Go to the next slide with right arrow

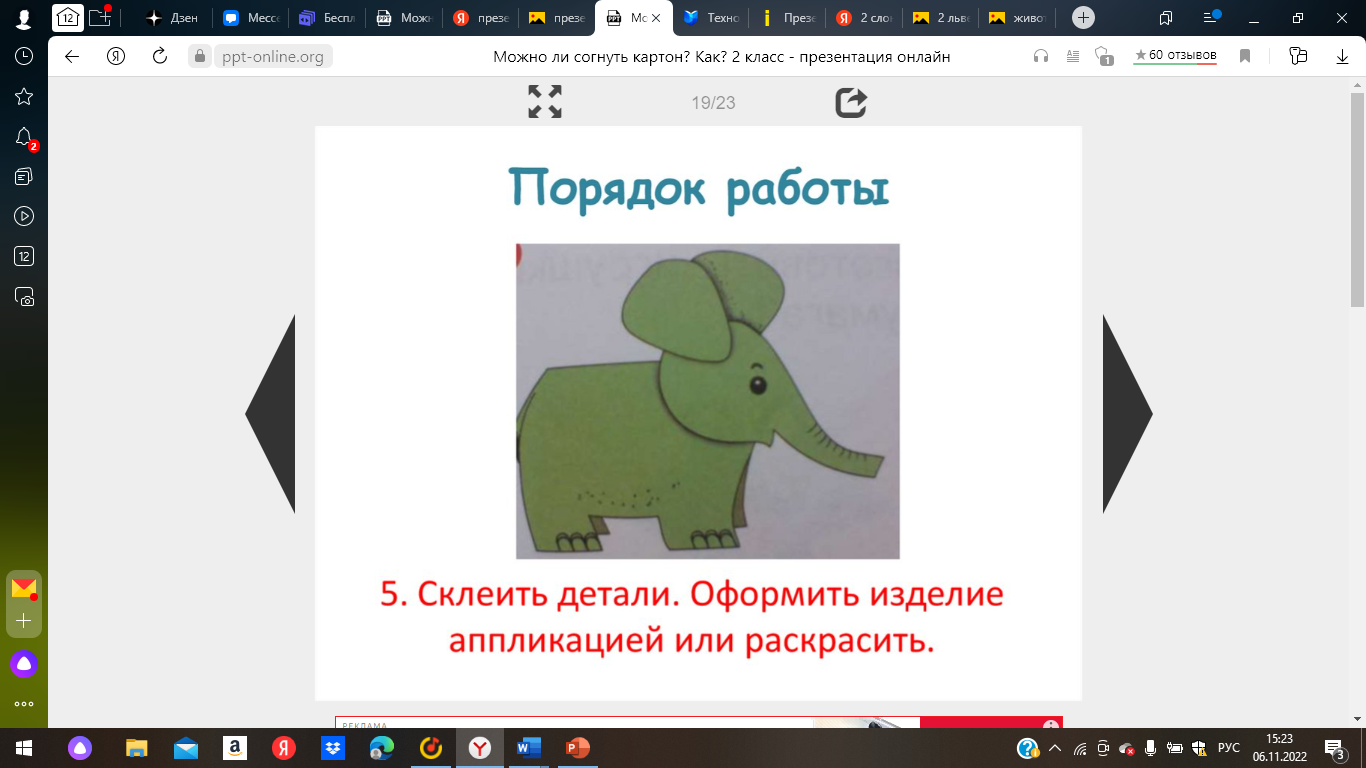(1127, 414)
